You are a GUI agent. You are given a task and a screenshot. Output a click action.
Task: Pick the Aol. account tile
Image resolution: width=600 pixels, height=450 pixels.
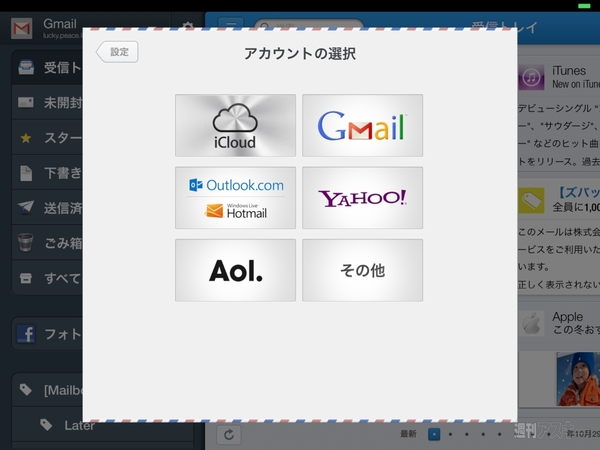235,270
